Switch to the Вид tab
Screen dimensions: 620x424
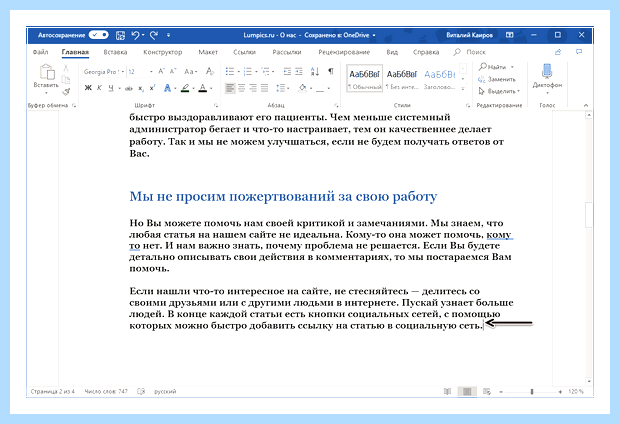pyautogui.click(x=392, y=52)
